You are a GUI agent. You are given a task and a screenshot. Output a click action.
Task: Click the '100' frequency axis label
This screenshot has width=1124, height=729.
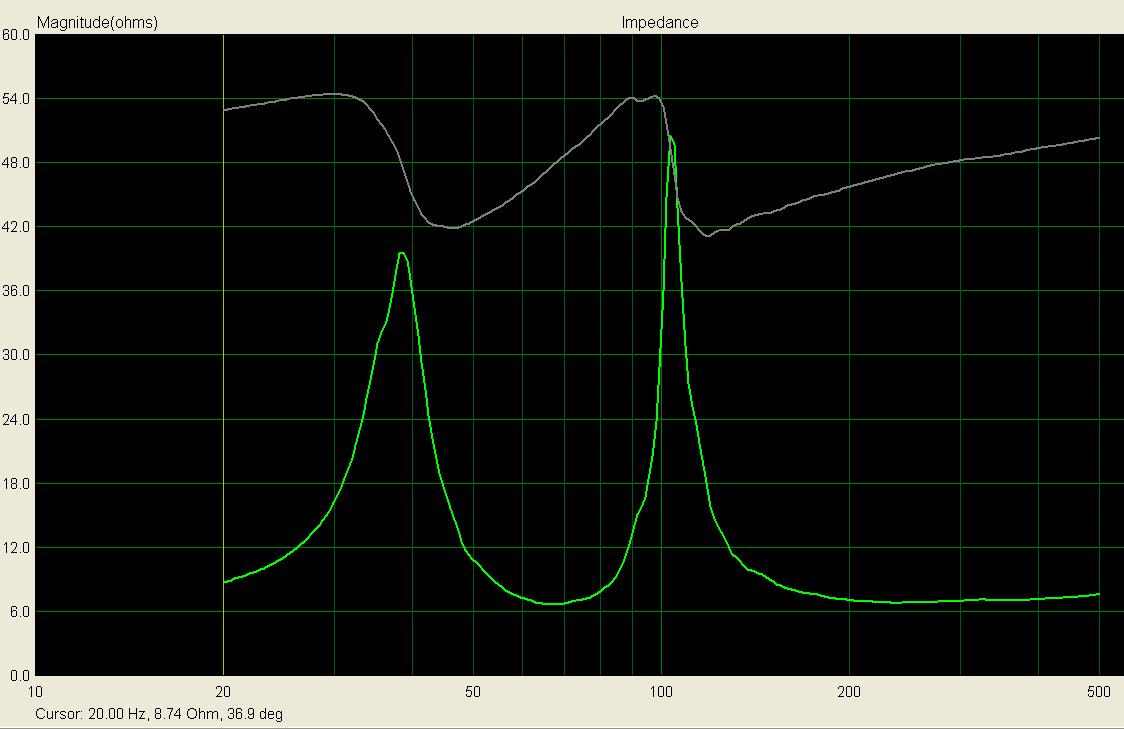661,692
